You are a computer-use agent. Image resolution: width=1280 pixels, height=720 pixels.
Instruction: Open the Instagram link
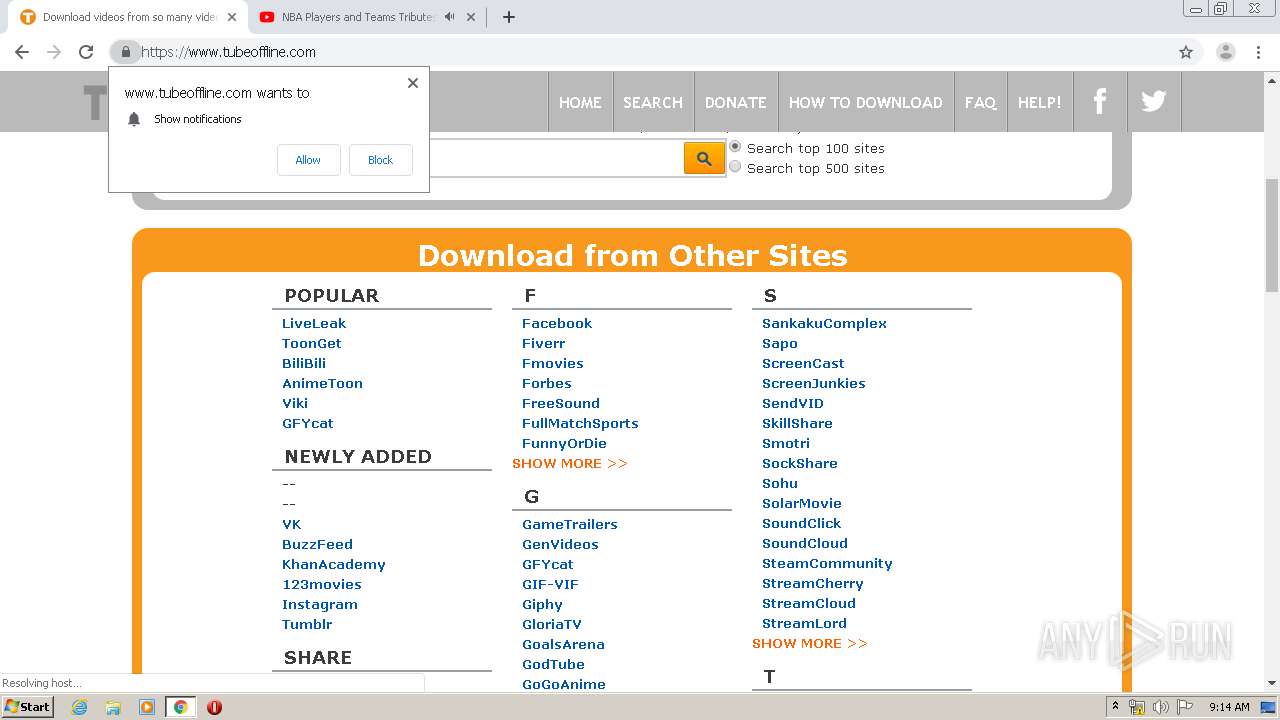point(320,604)
